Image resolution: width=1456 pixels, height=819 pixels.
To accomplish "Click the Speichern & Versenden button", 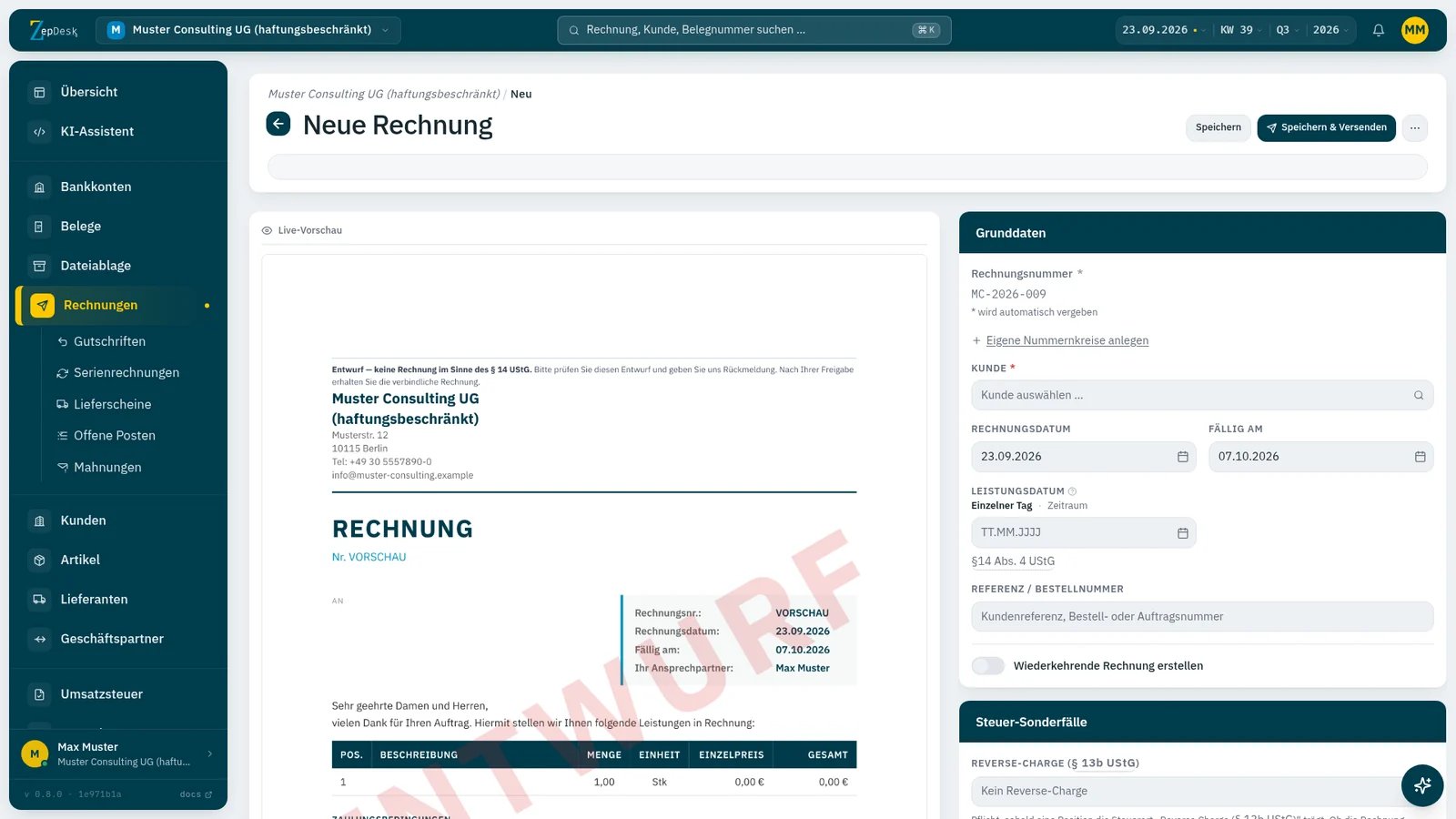I will pyautogui.click(x=1326, y=128).
